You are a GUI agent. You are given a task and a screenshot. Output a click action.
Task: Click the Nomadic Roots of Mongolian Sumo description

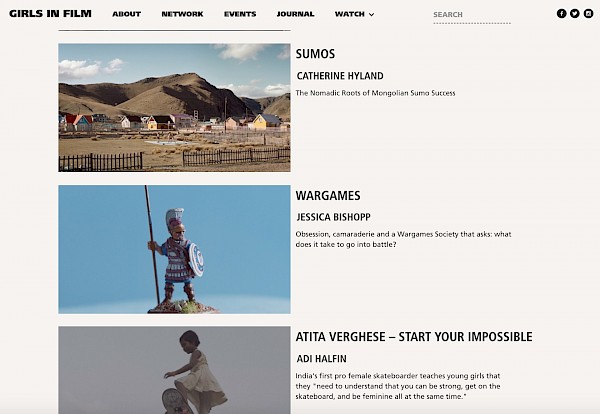pos(375,93)
